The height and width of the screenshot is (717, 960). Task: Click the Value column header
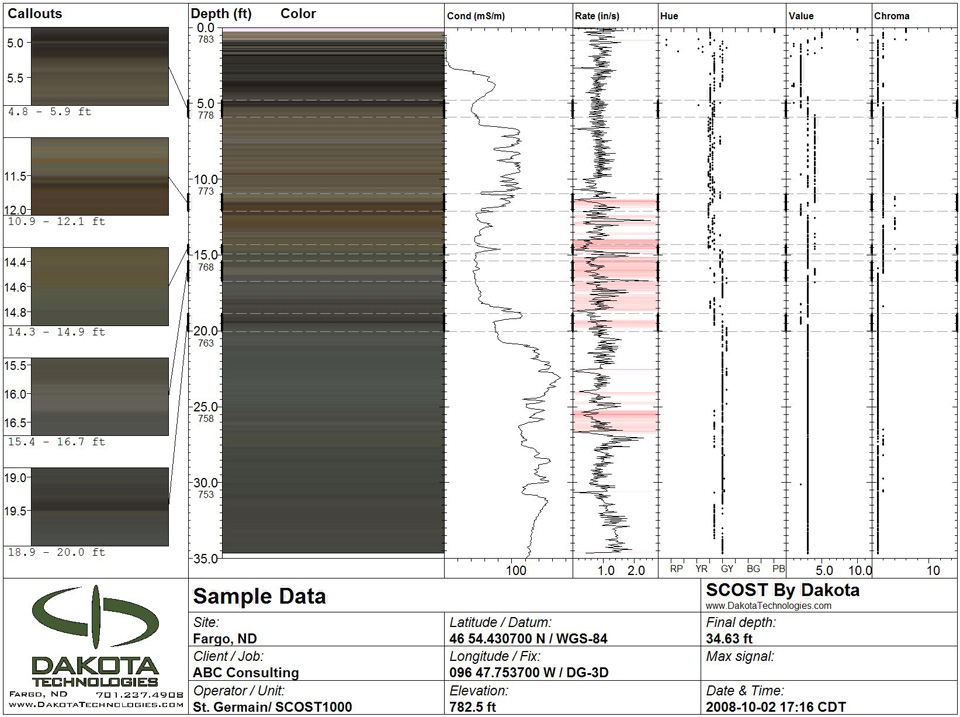(801, 17)
